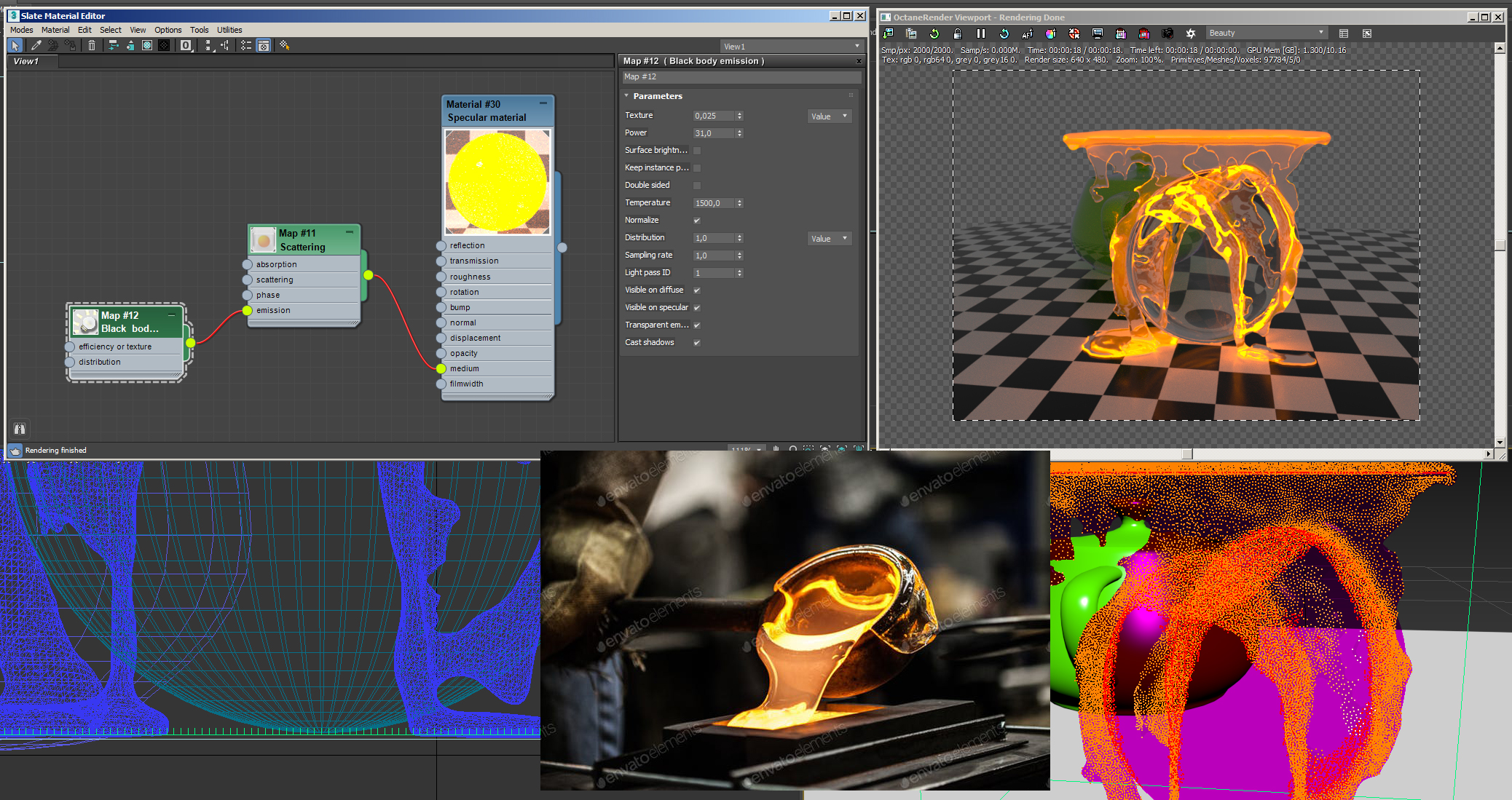Collapse the Parameters rollout
The image size is (1512, 800).
(x=626, y=96)
